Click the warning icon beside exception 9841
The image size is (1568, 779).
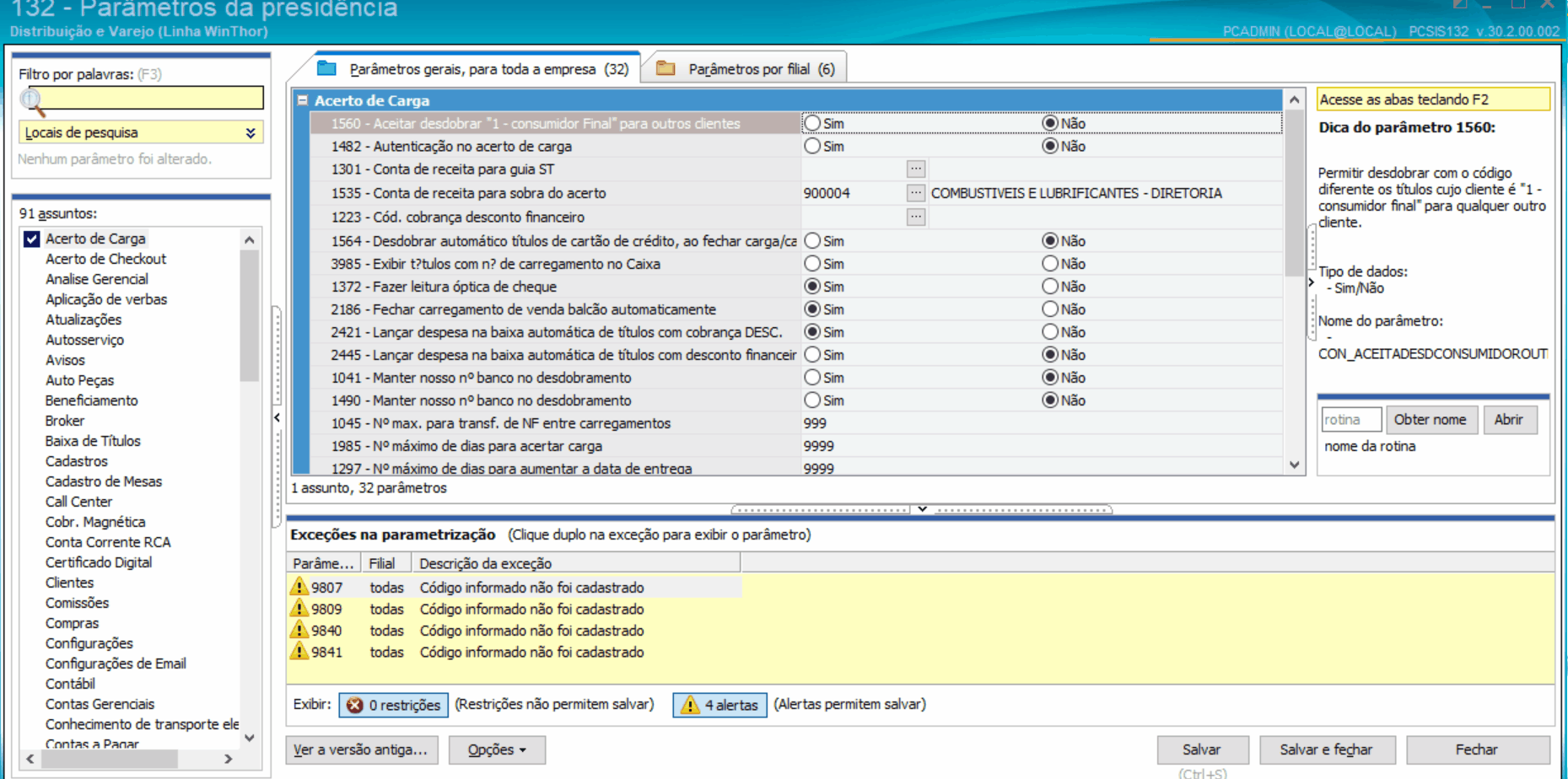point(299,651)
